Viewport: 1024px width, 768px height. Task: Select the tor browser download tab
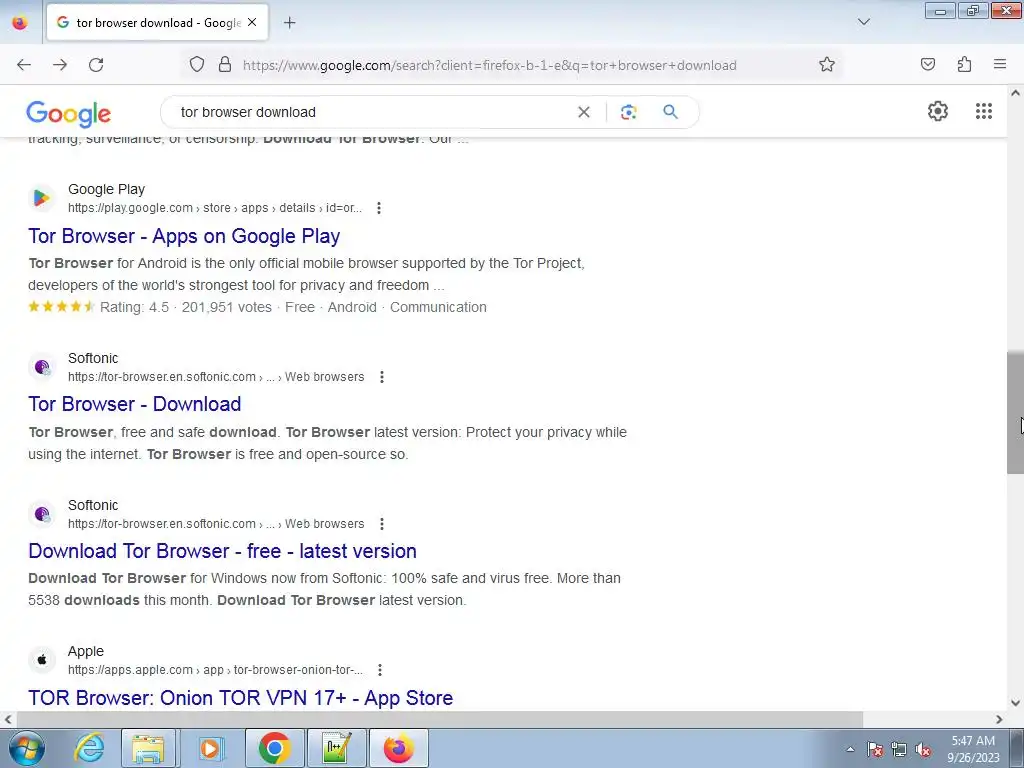pos(157,23)
